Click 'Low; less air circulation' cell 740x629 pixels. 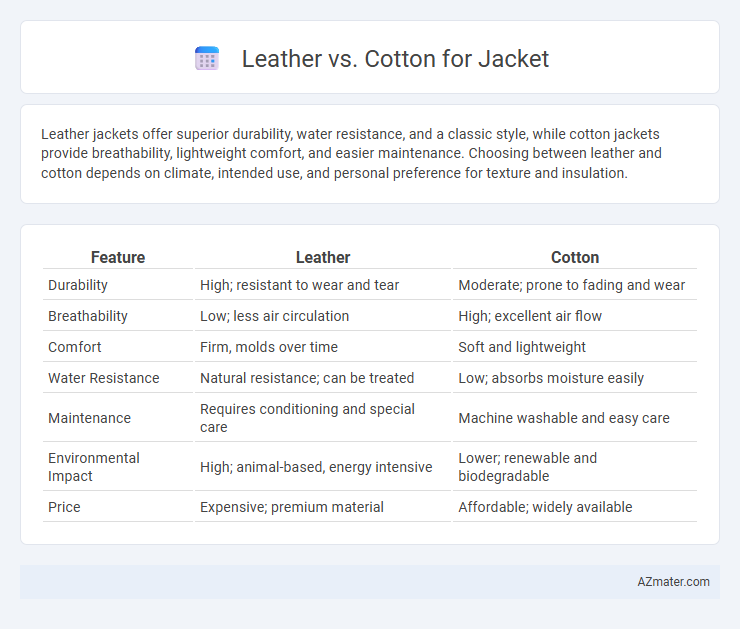[x=274, y=316]
